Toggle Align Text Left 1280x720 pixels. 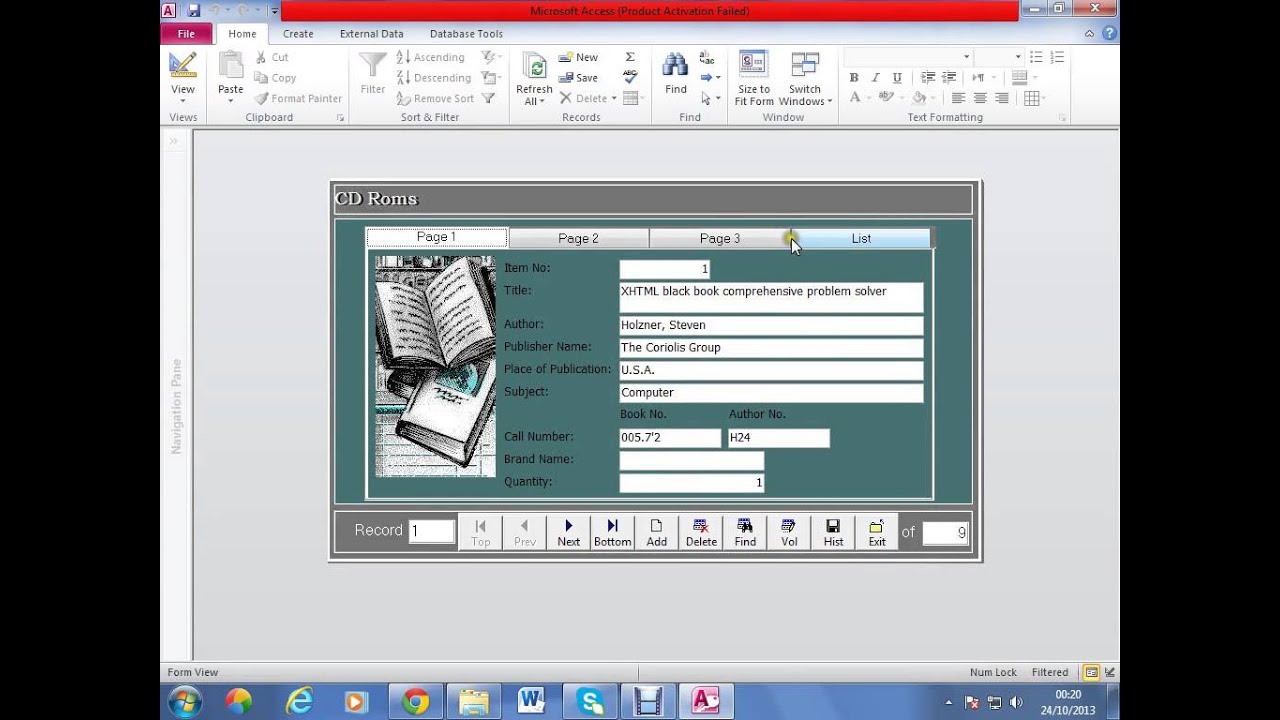958,98
